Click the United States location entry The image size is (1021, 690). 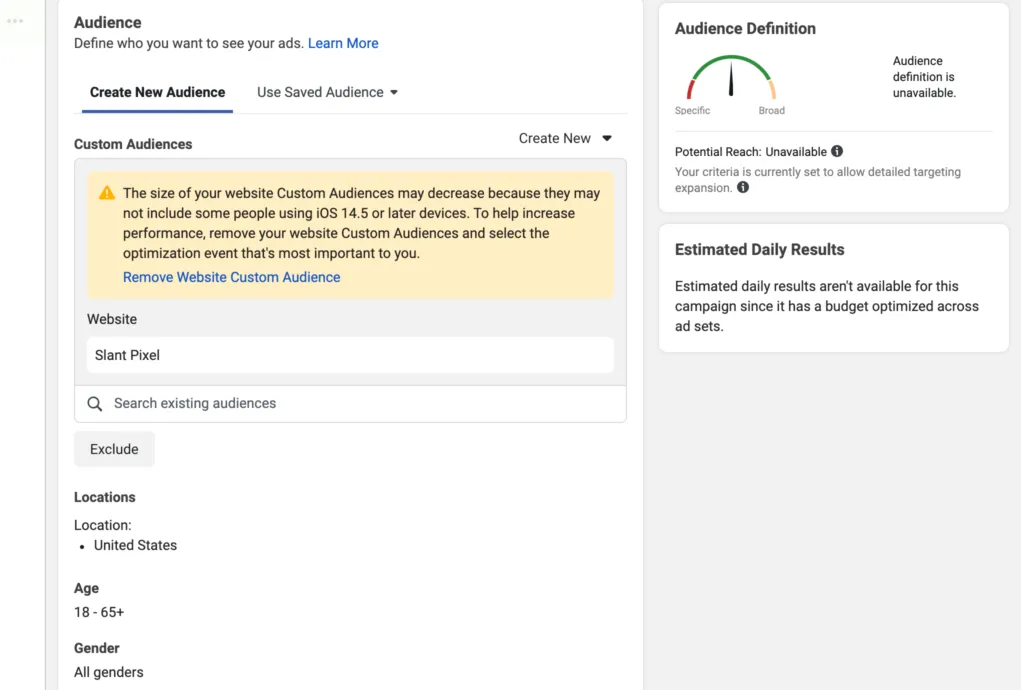(x=135, y=545)
